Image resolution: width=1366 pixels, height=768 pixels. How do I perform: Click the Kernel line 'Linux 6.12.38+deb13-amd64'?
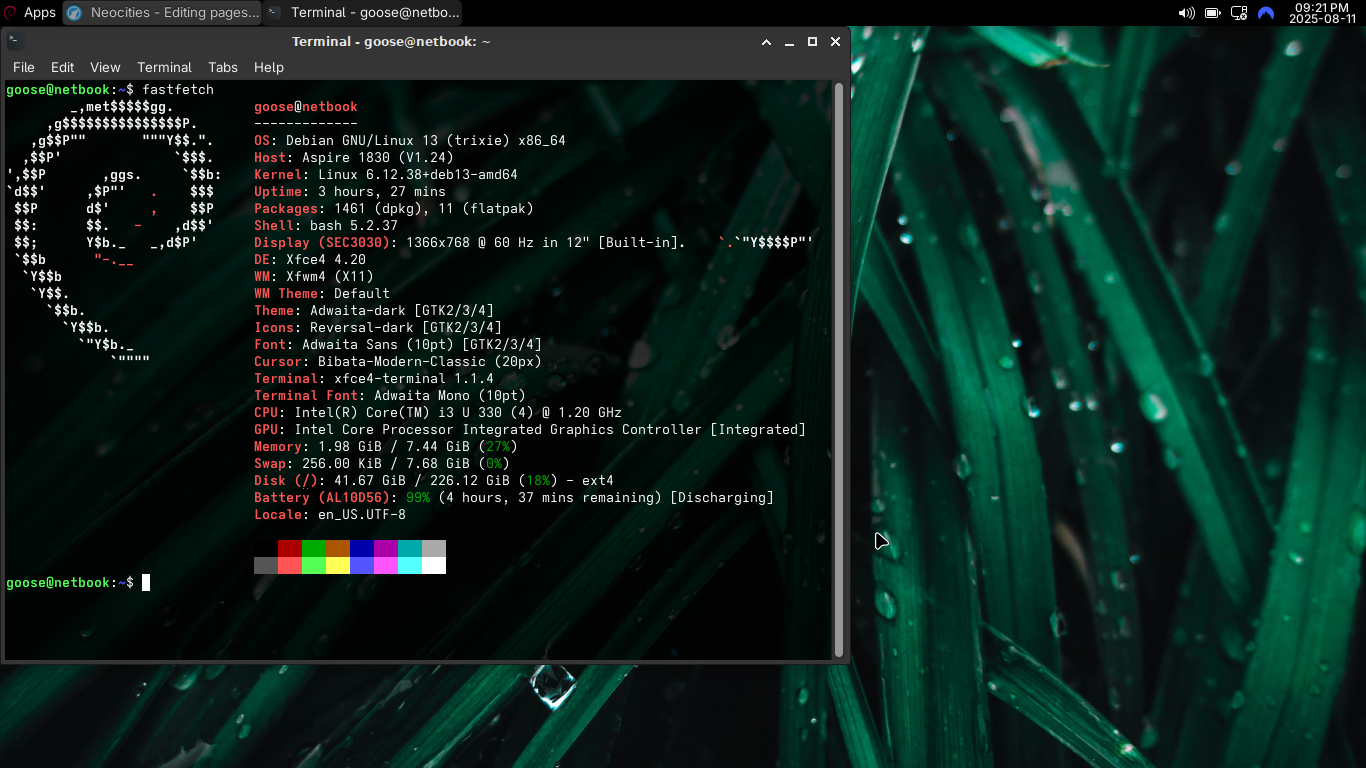[x=386, y=175]
